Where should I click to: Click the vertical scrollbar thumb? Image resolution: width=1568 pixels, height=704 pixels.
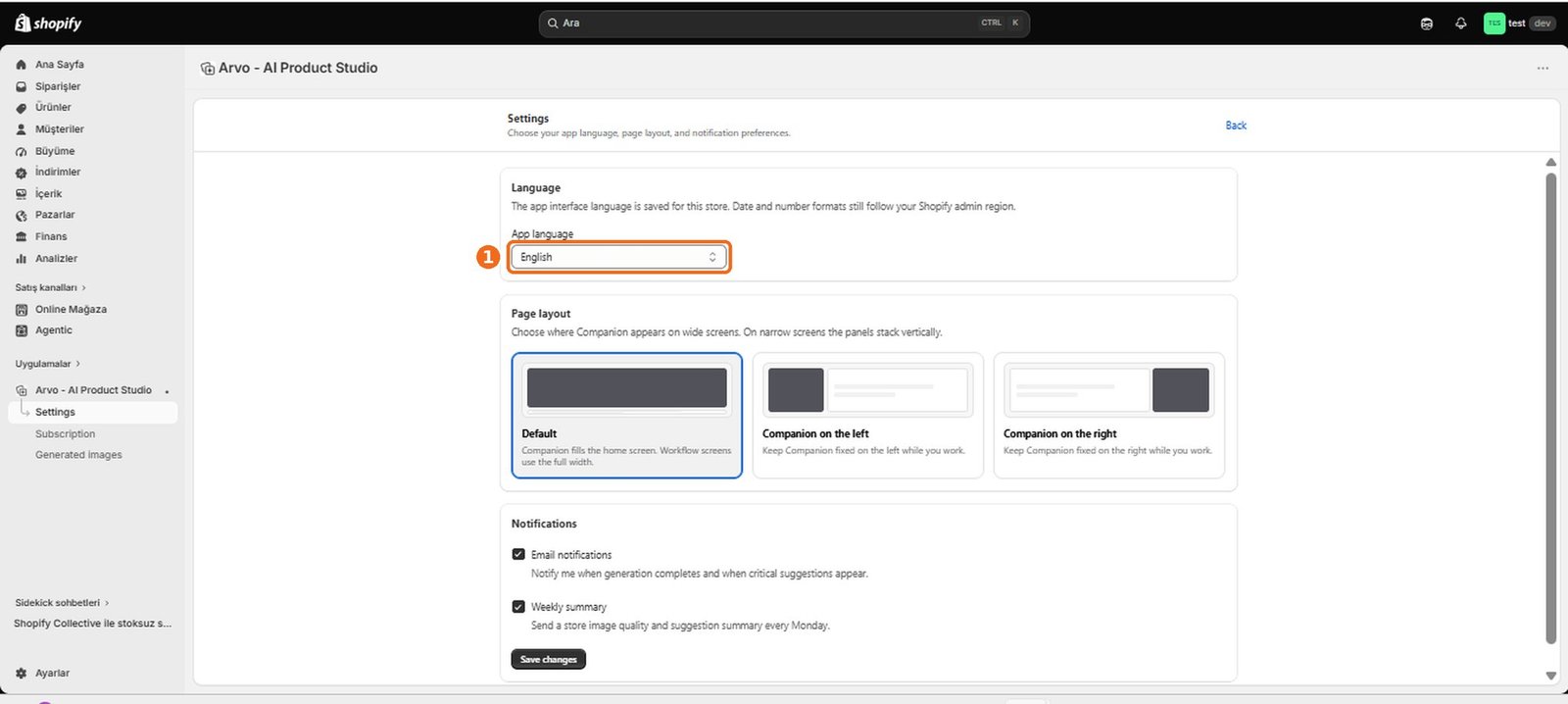tap(1550, 409)
